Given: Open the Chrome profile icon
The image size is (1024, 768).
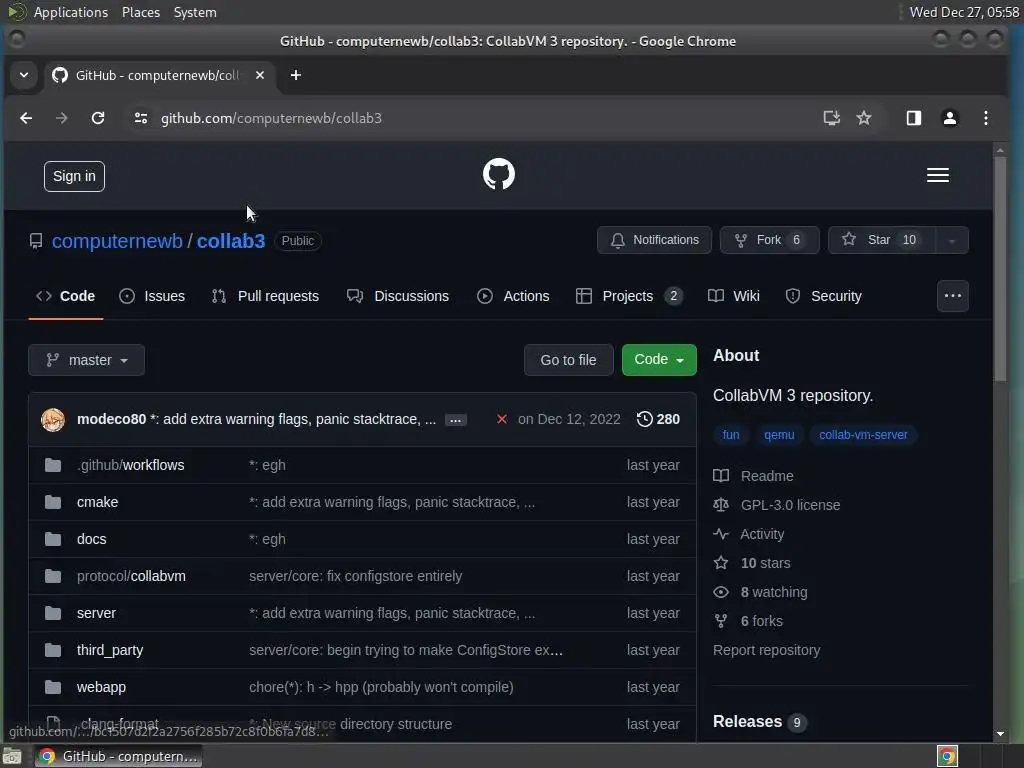Looking at the screenshot, I should pyautogui.click(x=950, y=118).
